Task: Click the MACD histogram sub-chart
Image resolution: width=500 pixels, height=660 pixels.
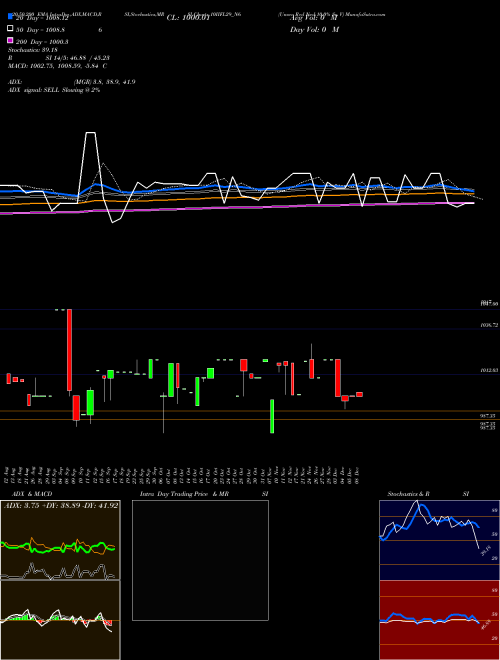Action: click(60, 620)
